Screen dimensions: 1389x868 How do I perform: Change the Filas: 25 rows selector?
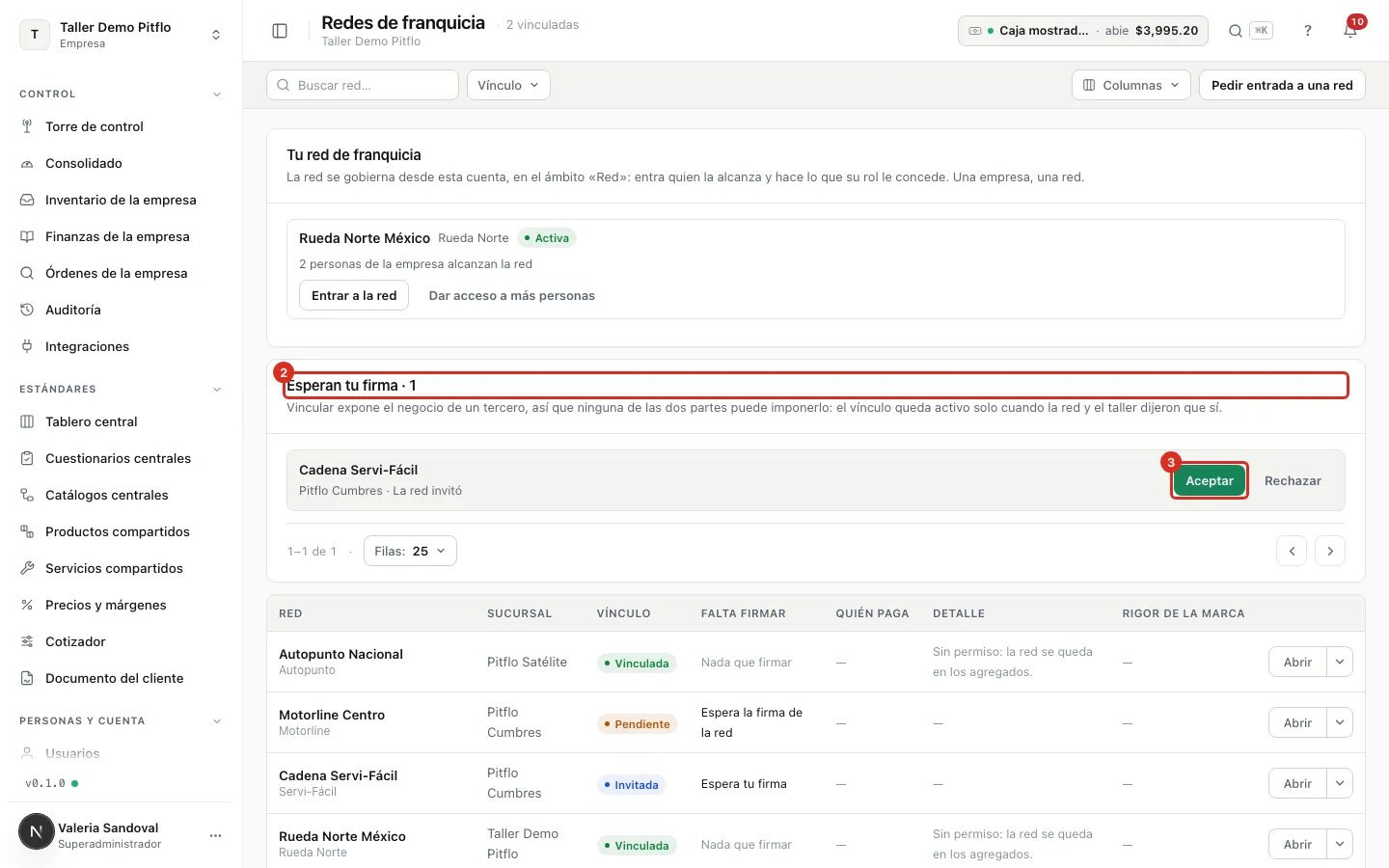[410, 551]
